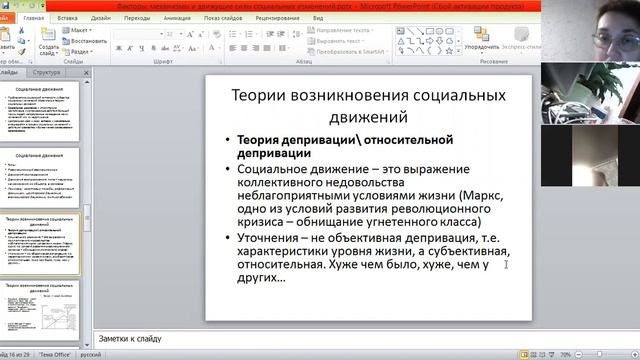Click into the Заметки к слайду notes field

pos(367,339)
